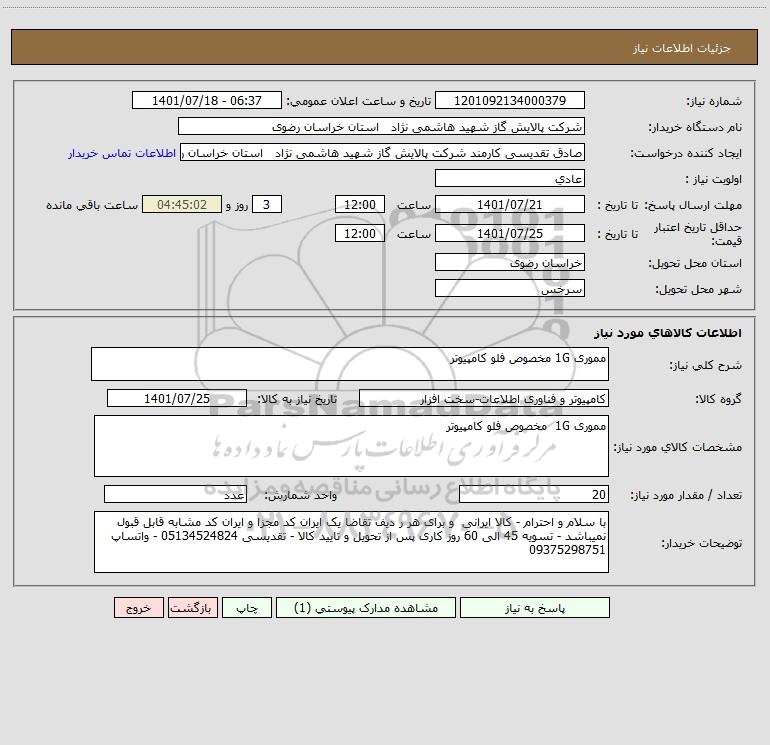Click the 'شهر محل تحویل:' label
The image size is (770, 745).
pyautogui.click(x=699, y=289)
